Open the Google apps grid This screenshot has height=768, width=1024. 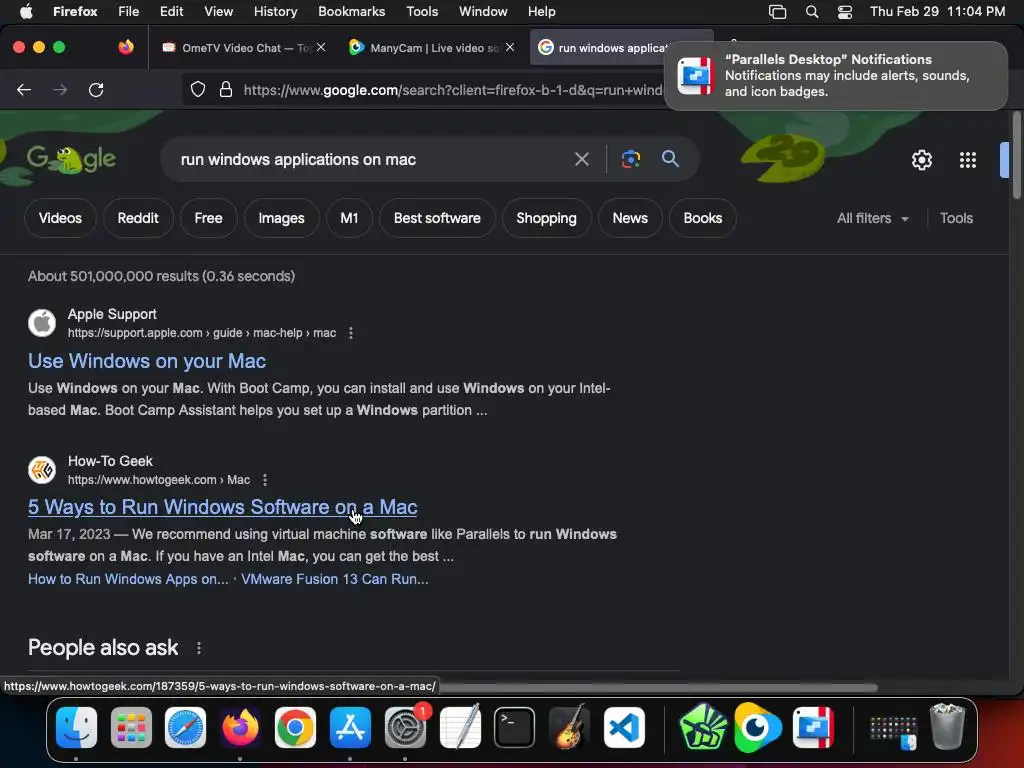pos(967,160)
